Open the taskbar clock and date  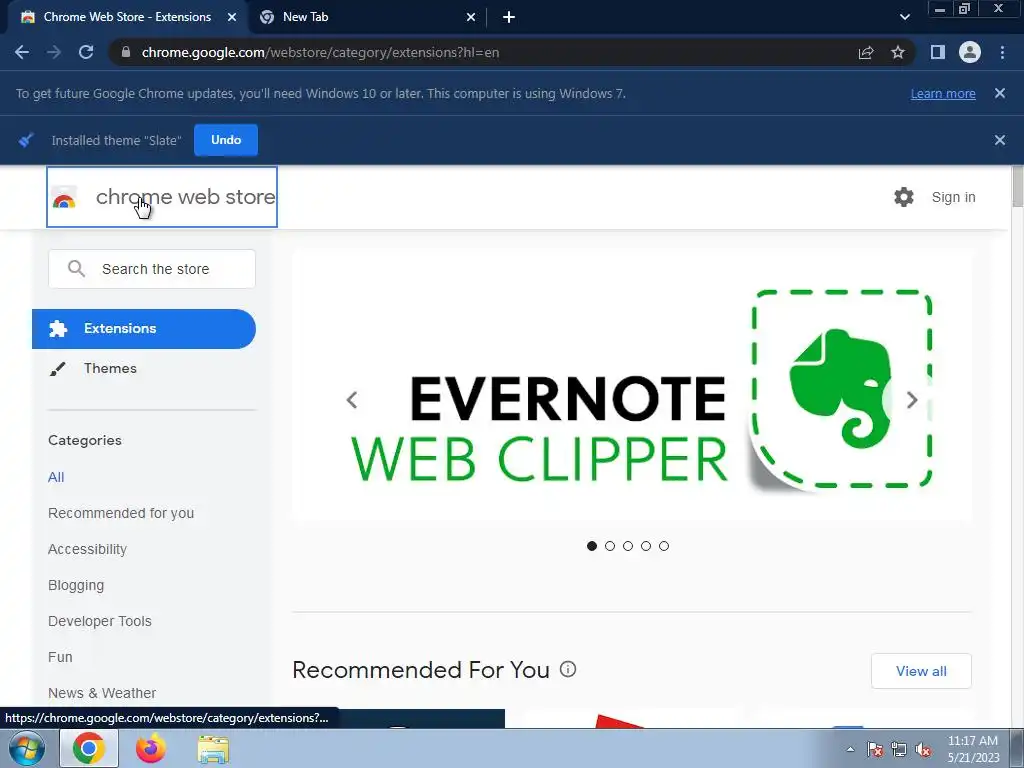pyautogui.click(x=973, y=749)
